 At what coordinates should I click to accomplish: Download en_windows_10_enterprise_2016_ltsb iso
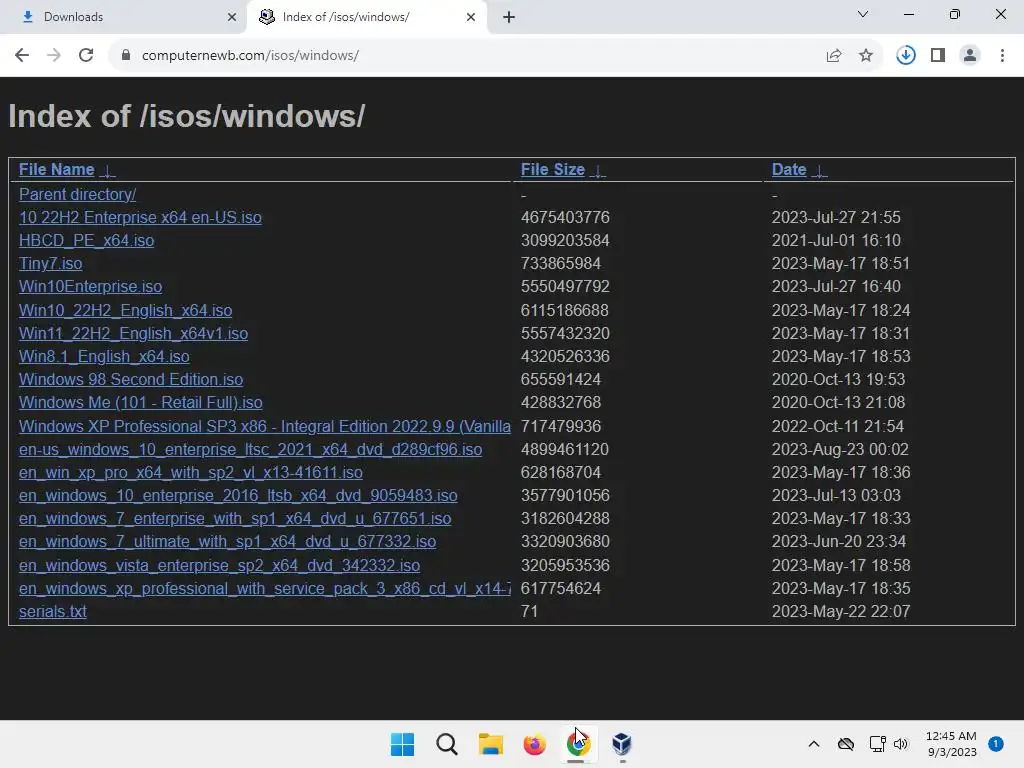pos(238,496)
